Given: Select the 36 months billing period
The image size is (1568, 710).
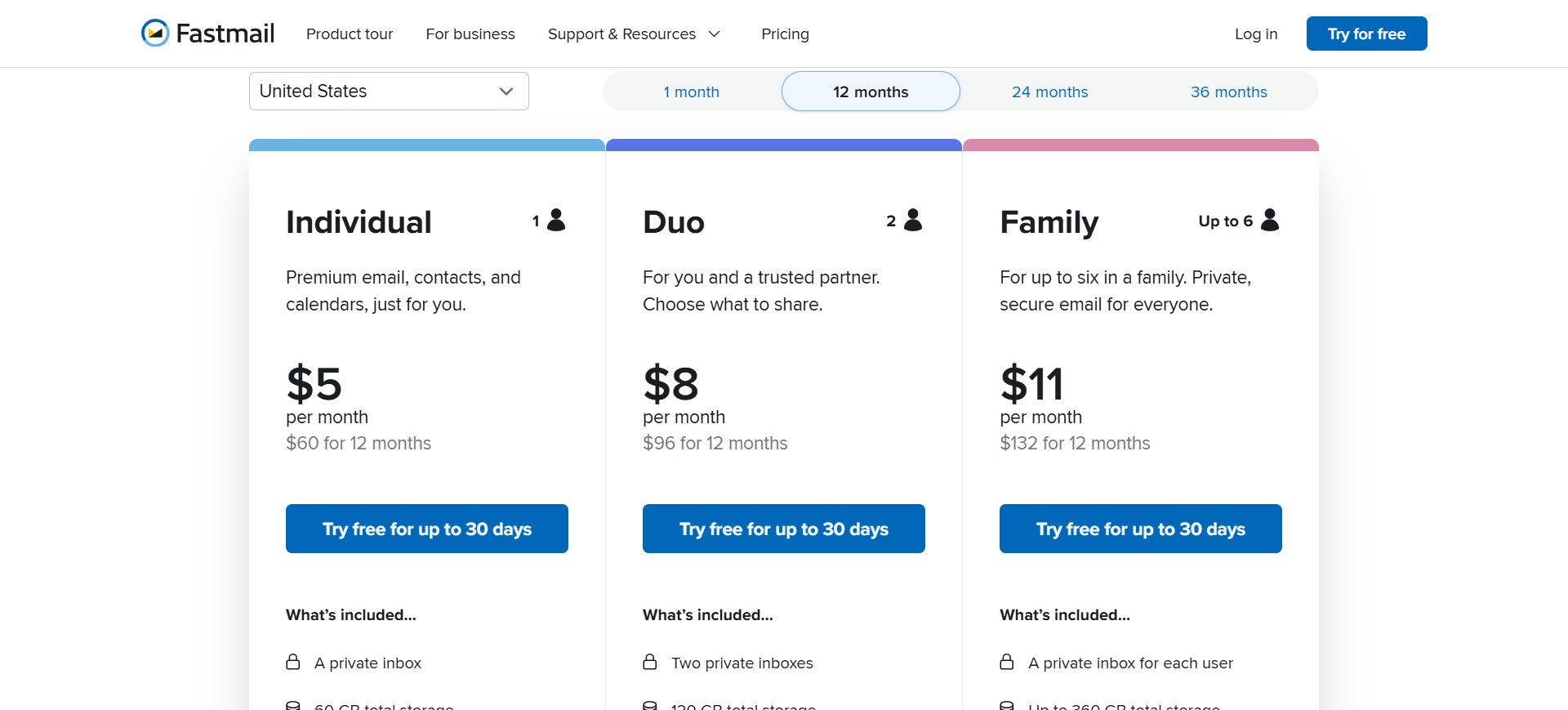Looking at the screenshot, I should pyautogui.click(x=1228, y=92).
